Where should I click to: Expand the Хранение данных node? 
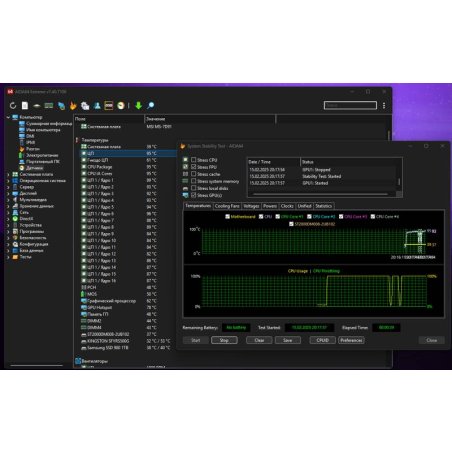coord(8,206)
